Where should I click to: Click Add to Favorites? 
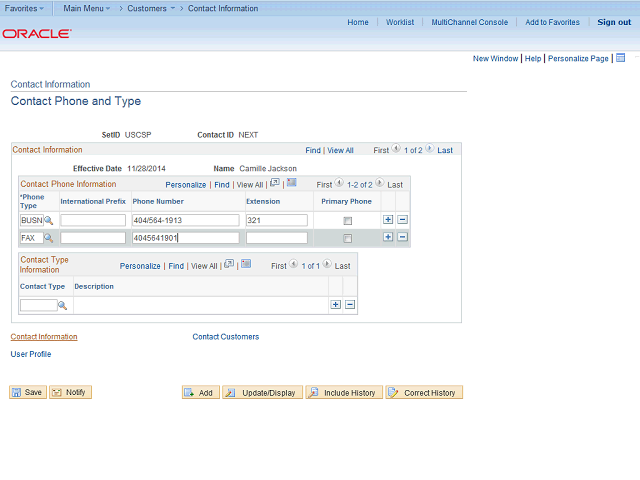pos(552,22)
